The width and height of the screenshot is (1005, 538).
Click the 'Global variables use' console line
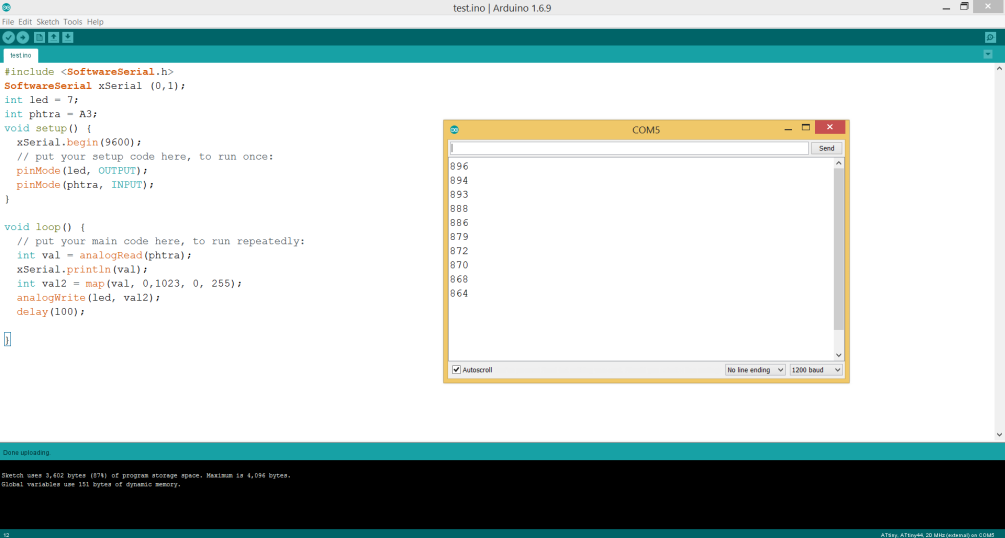coord(91,485)
